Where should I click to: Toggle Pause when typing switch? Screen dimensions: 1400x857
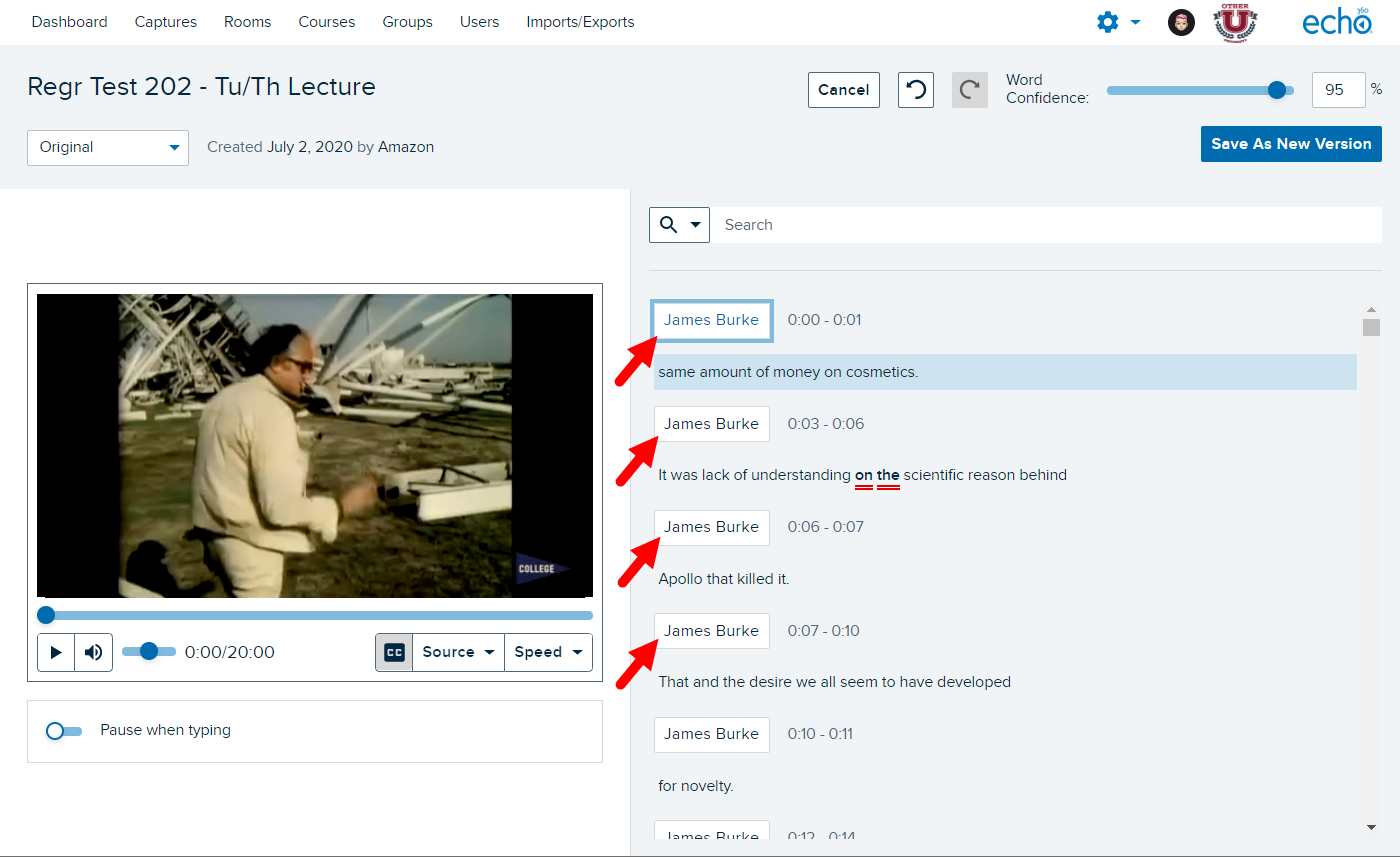[64, 731]
